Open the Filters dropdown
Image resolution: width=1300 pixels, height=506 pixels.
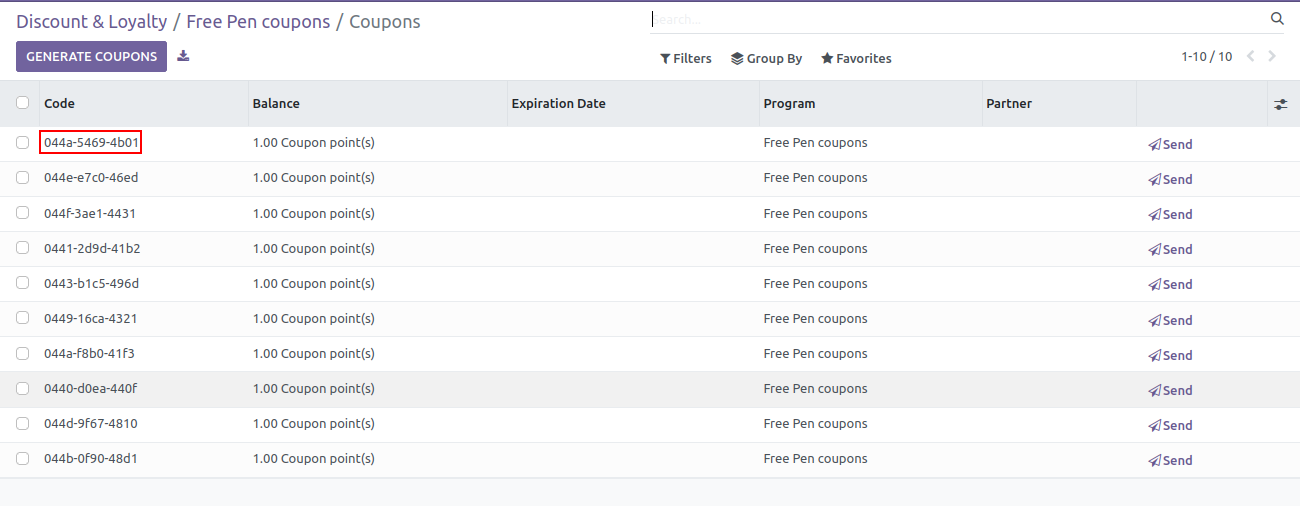click(686, 59)
